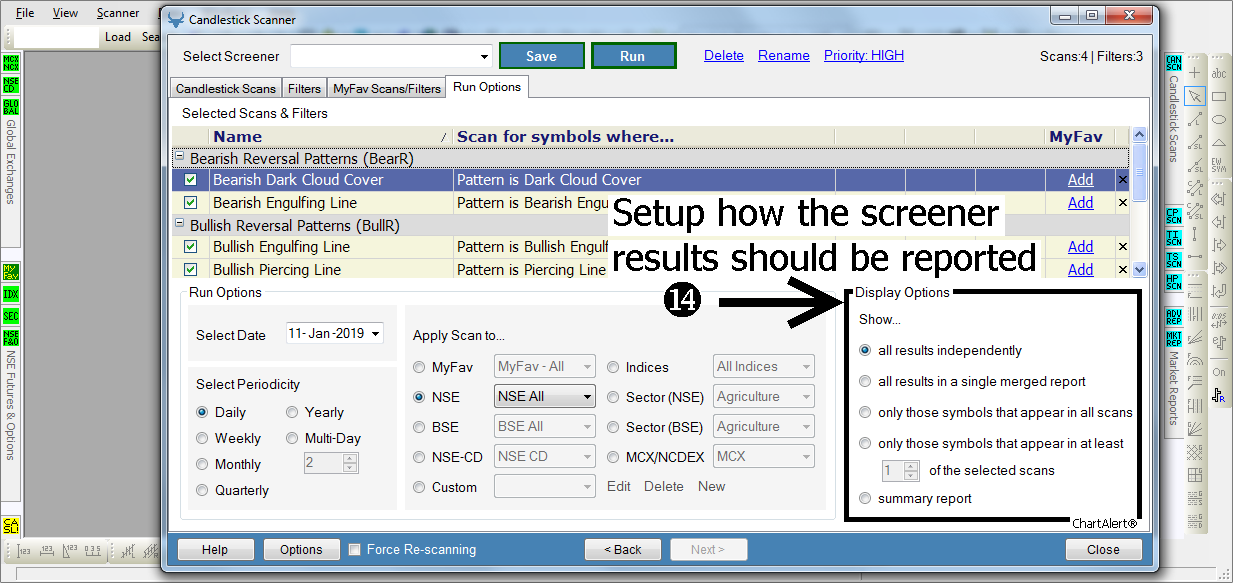Select the ellipse drawing tool
Viewport: 1233px width, 583px height.
(x=1219, y=119)
